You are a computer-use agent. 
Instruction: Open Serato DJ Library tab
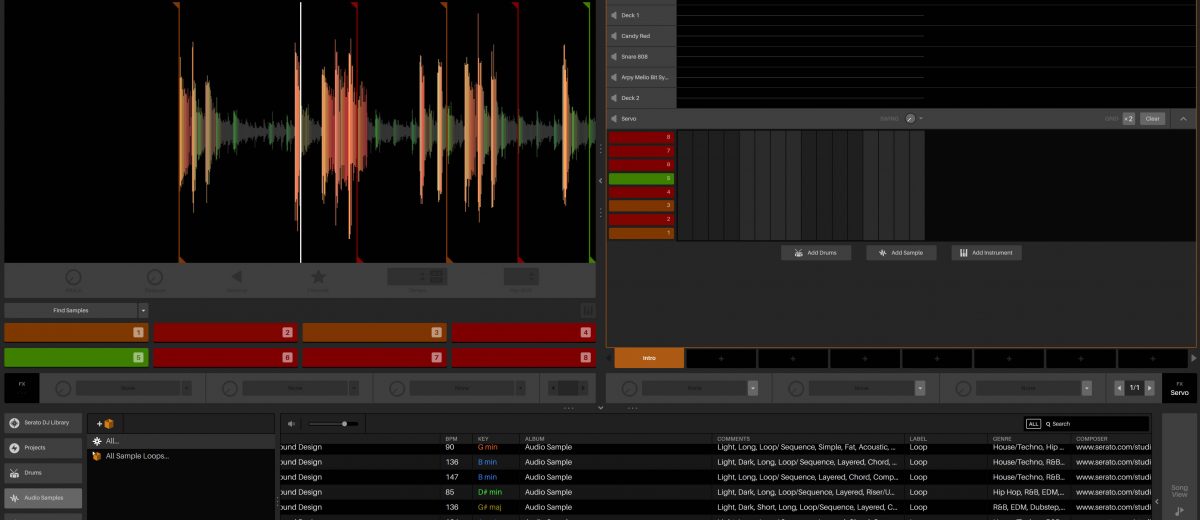pos(44,423)
